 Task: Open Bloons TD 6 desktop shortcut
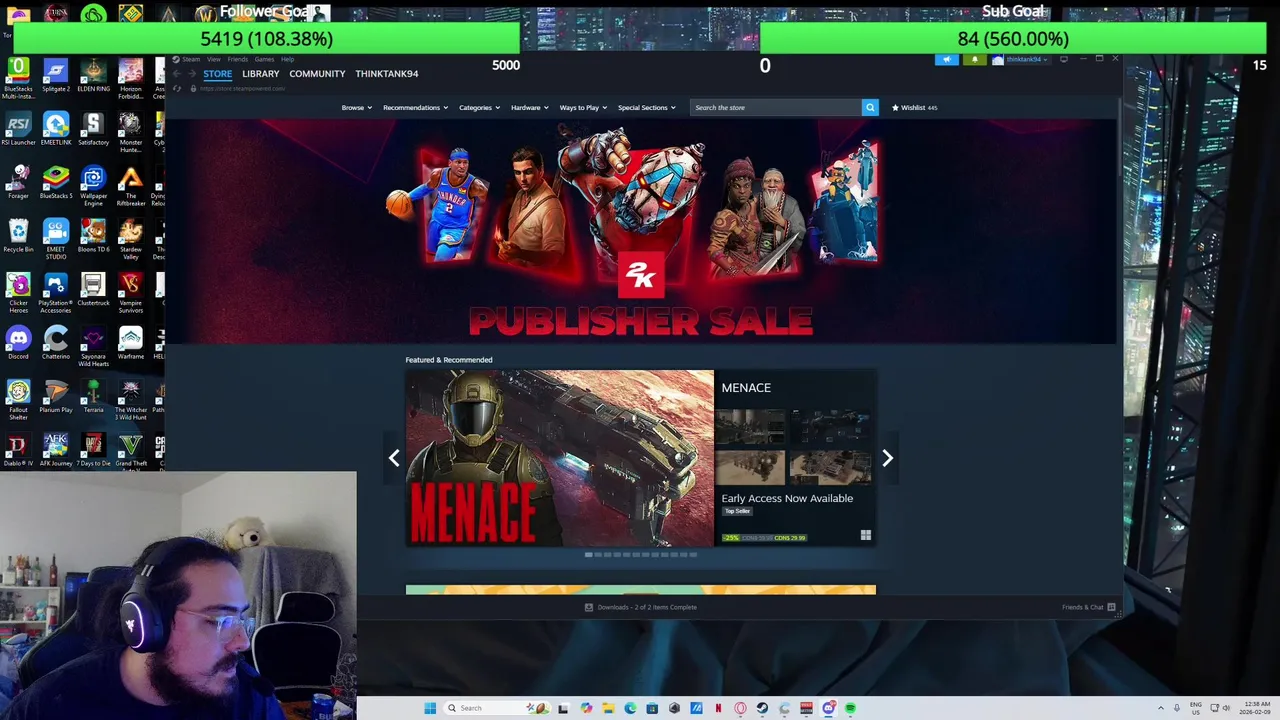[x=93, y=235]
